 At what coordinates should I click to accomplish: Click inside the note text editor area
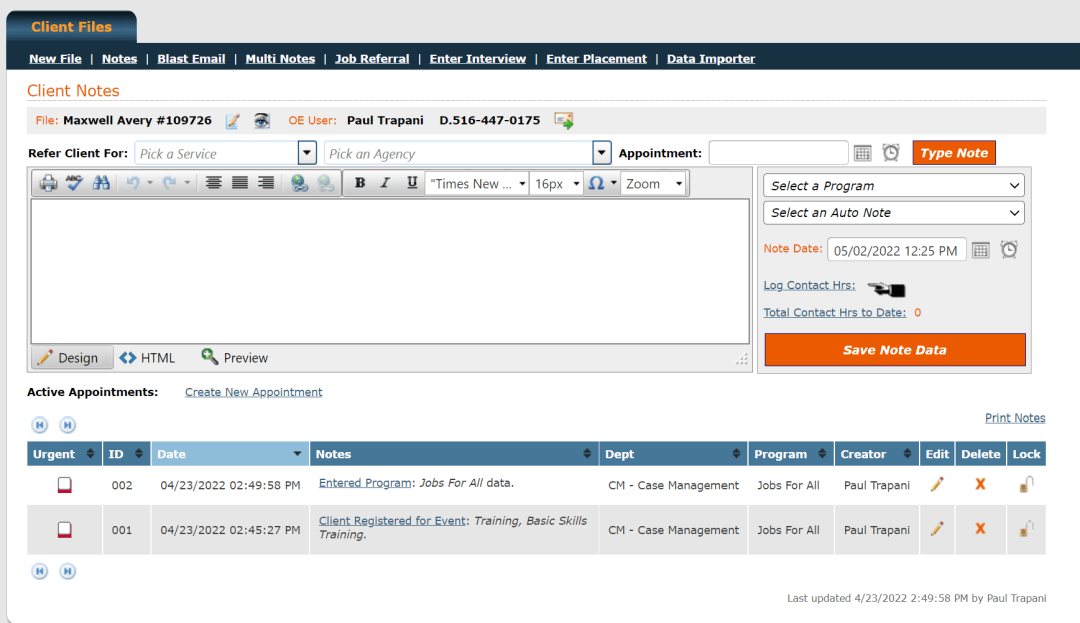[x=390, y=271]
